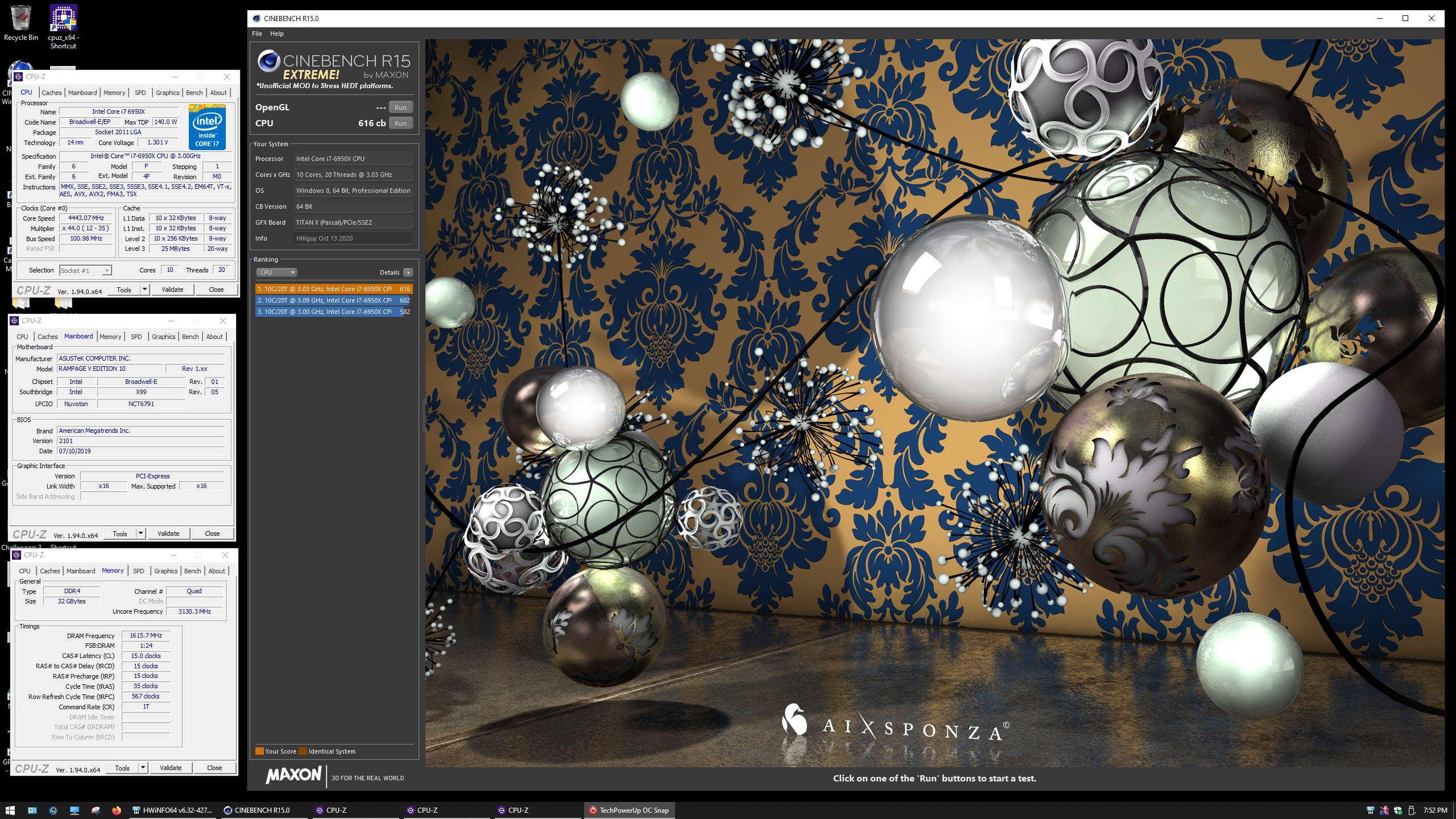This screenshot has width=1456, height=819.
Task: Select Graphics tab in the Memory CPU-Z window
Action: pos(166,571)
